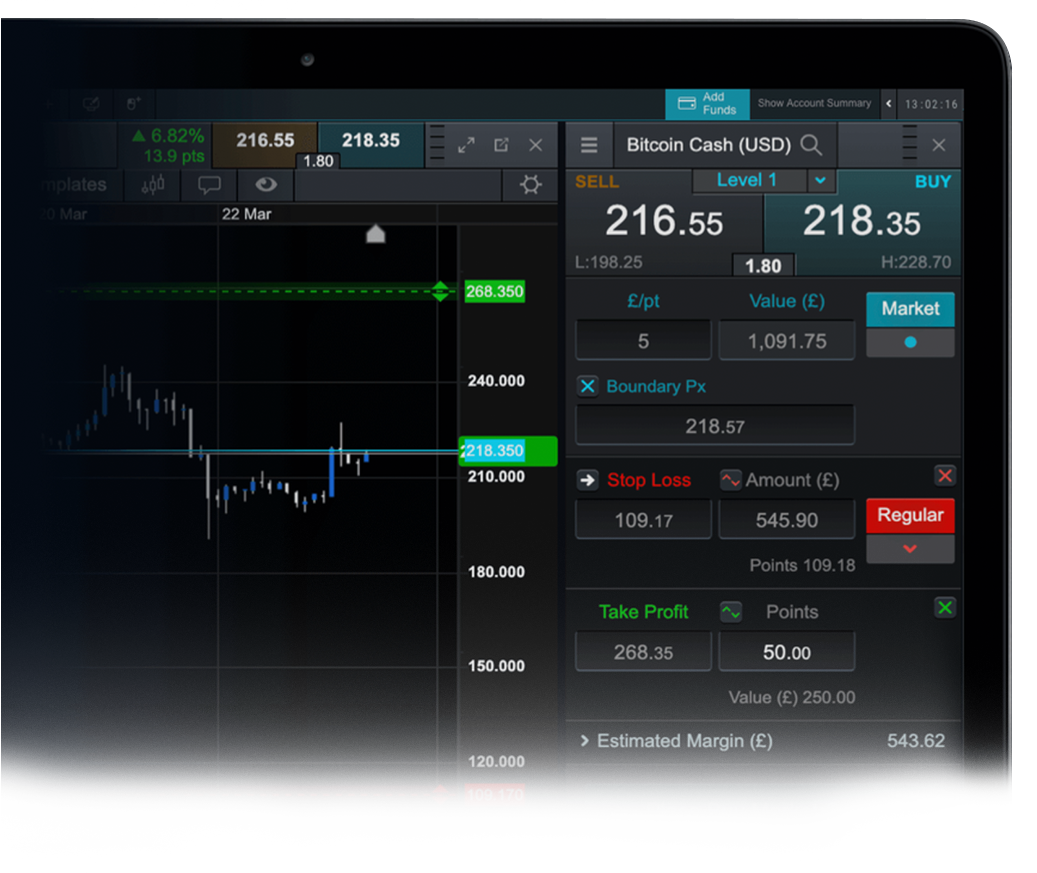Image resolution: width=1037 pixels, height=873 pixels.
Task: Click the Value (£) 250.00 text
Action: [x=792, y=698]
